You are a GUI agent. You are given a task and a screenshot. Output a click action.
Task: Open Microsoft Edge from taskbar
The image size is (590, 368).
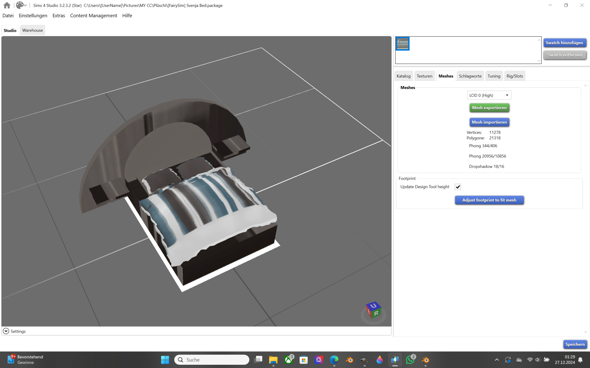334,360
